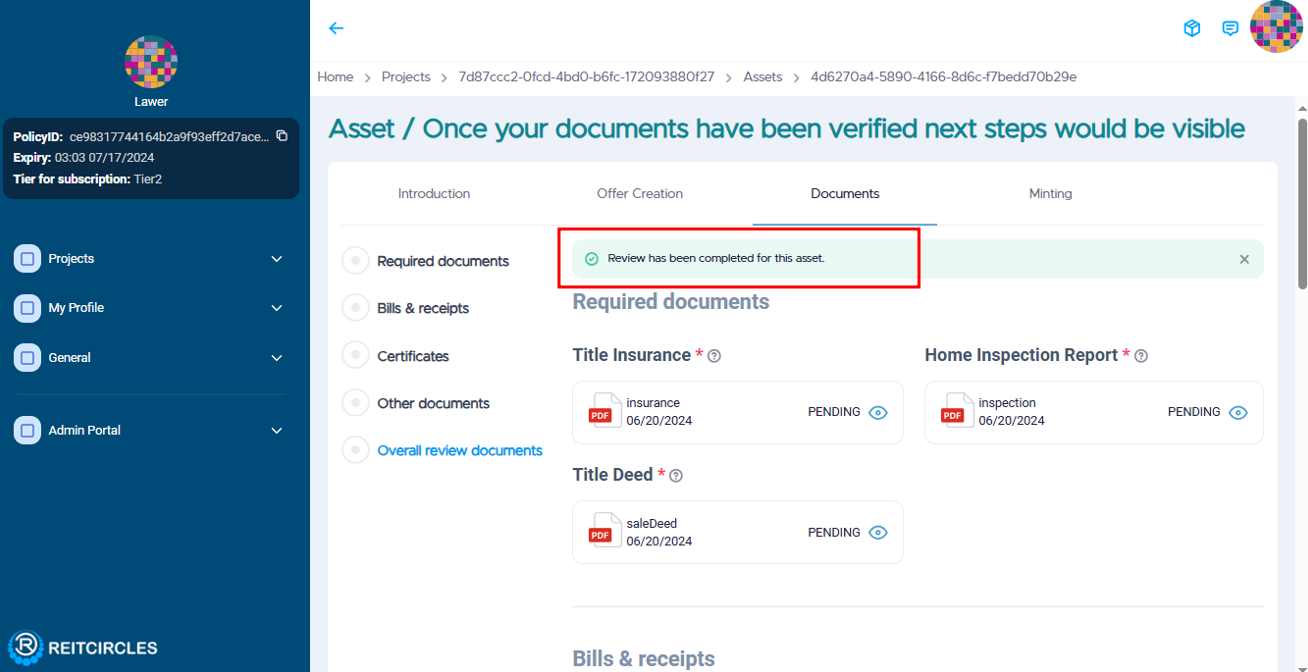
Task: Preview the insurance document with the eye icon
Action: pyautogui.click(x=878, y=411)
